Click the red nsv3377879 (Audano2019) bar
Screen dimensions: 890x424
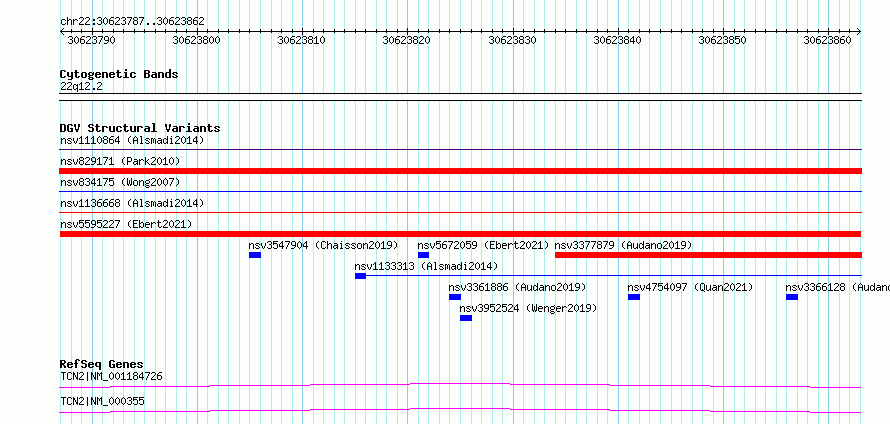[708, 255]
